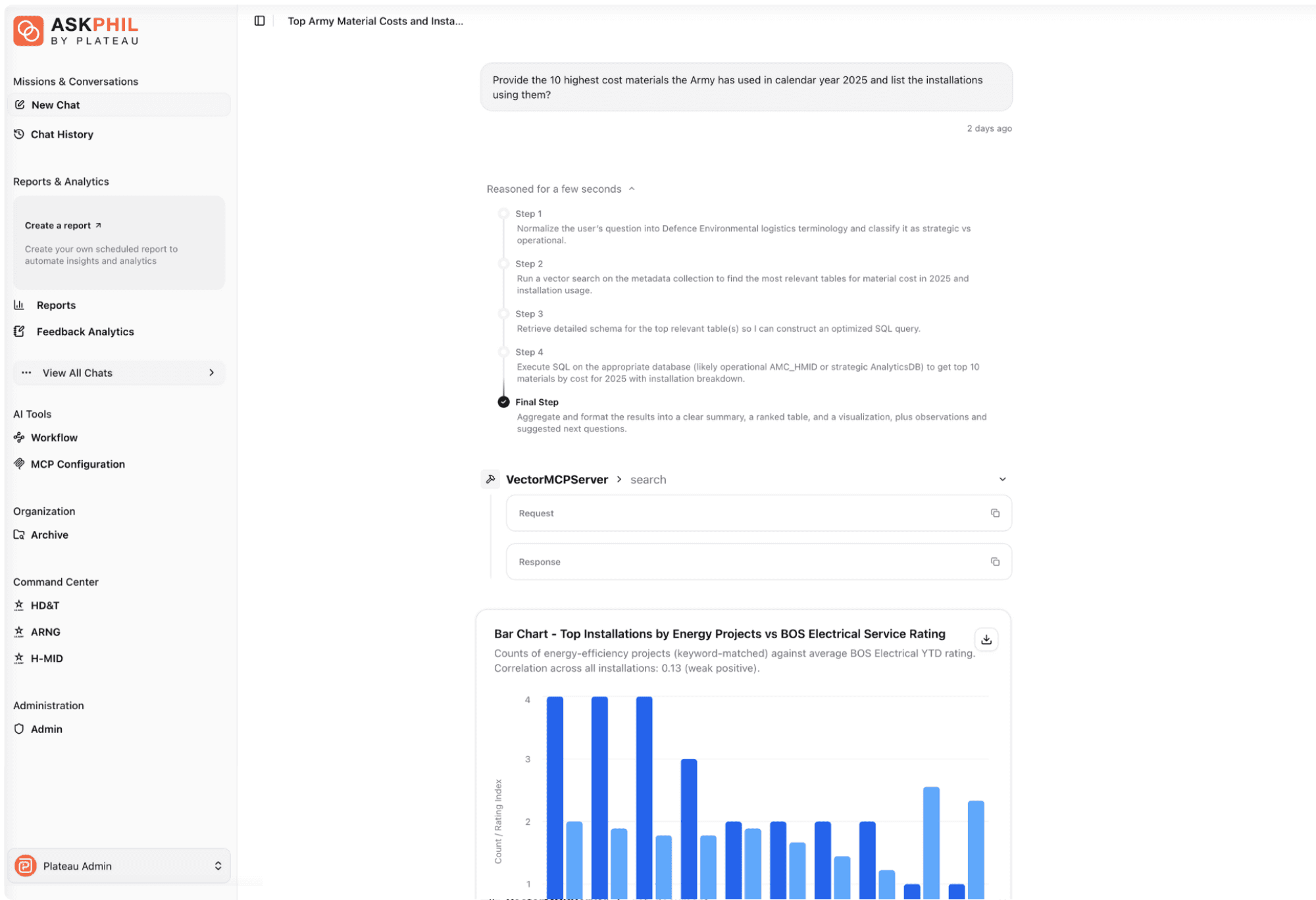This screenshot has width=1316, height=900.
Task: Copy the Request block contents
Action: click(x=995, y=513)
